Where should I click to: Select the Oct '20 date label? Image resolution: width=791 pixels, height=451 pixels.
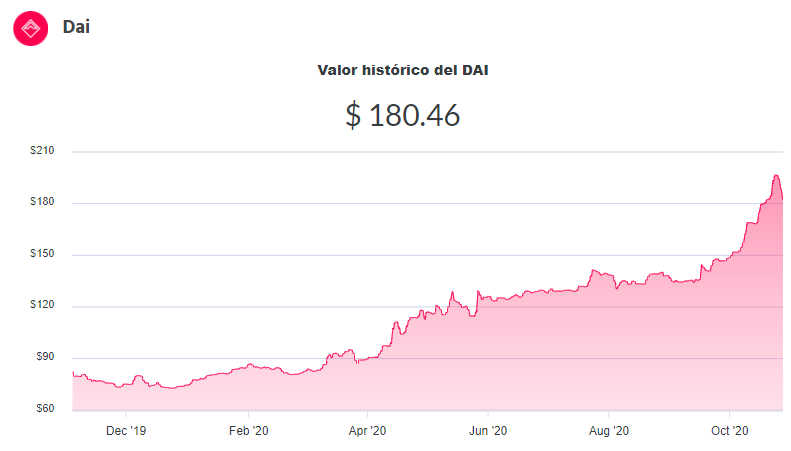(729, 430)
